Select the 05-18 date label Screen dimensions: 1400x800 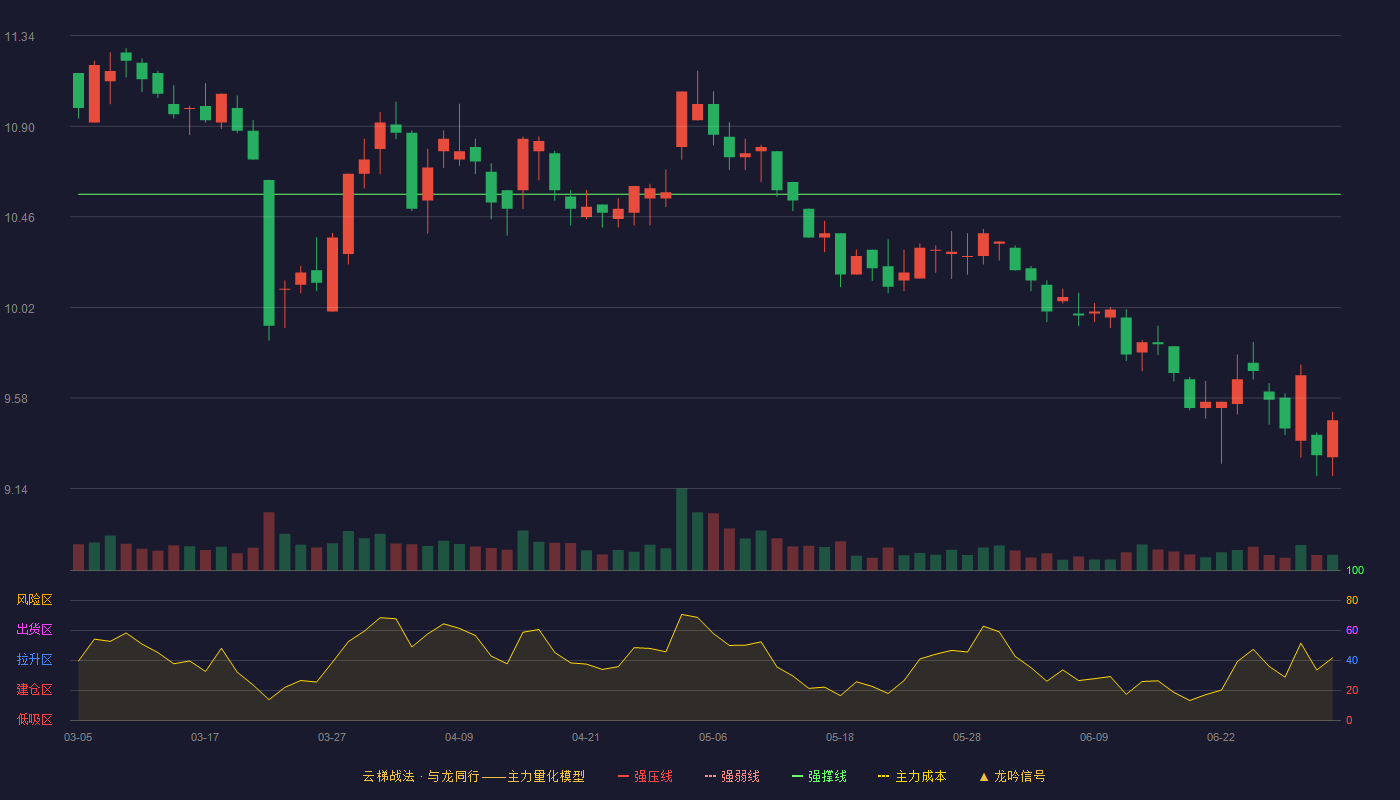tap(840, 737)
